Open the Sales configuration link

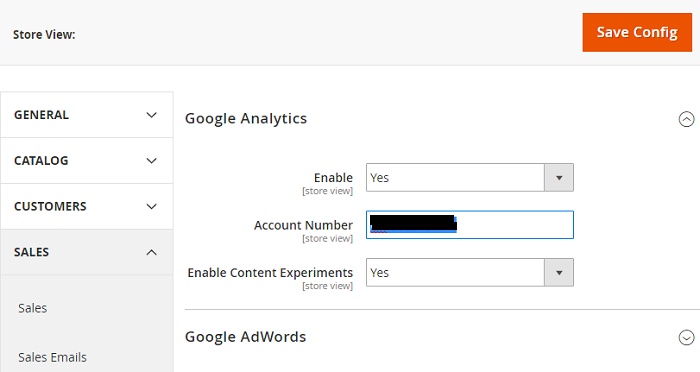coord(33,308)
